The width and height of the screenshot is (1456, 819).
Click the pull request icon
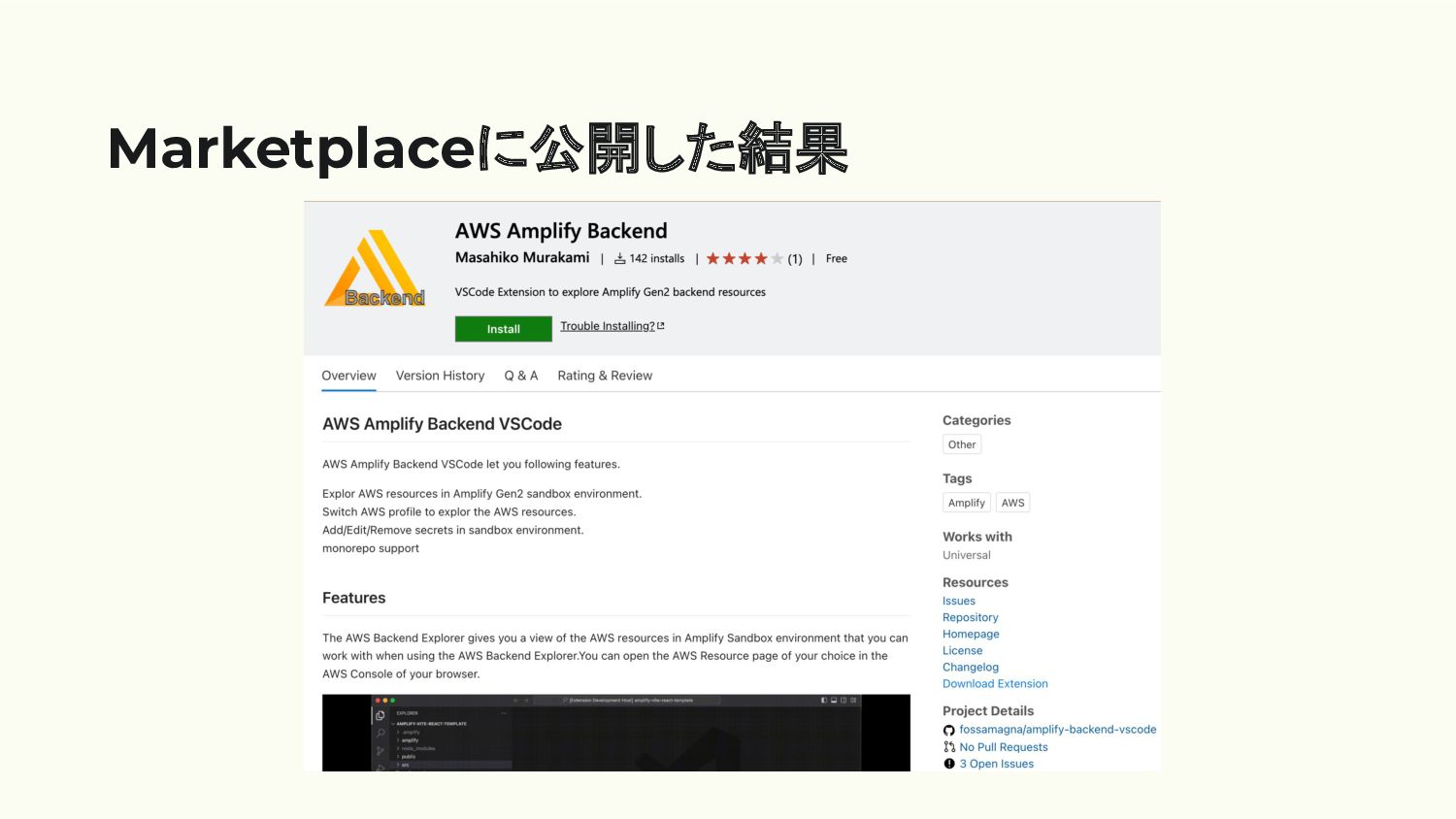tap(949, 747)
